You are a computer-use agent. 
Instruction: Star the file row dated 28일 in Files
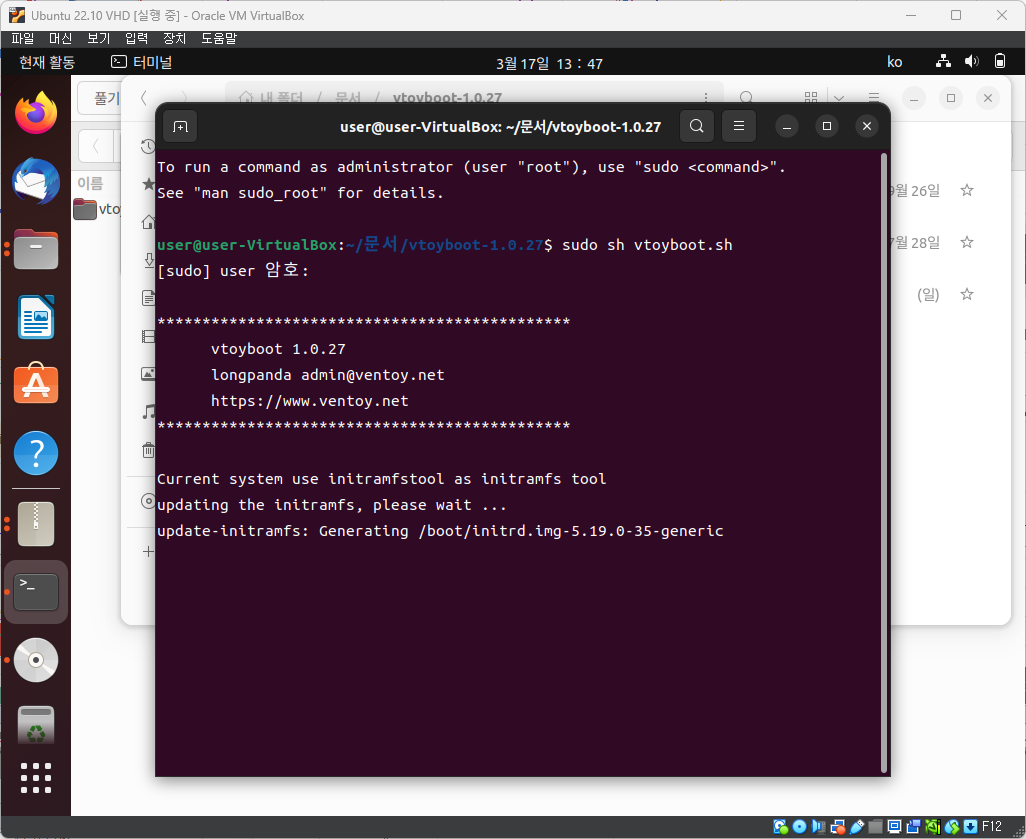pyautogui.click(x=966, y=243)
